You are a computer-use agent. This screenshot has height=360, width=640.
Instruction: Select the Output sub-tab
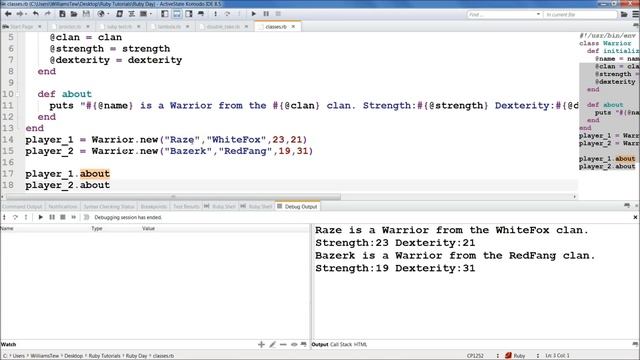(320, 344)
